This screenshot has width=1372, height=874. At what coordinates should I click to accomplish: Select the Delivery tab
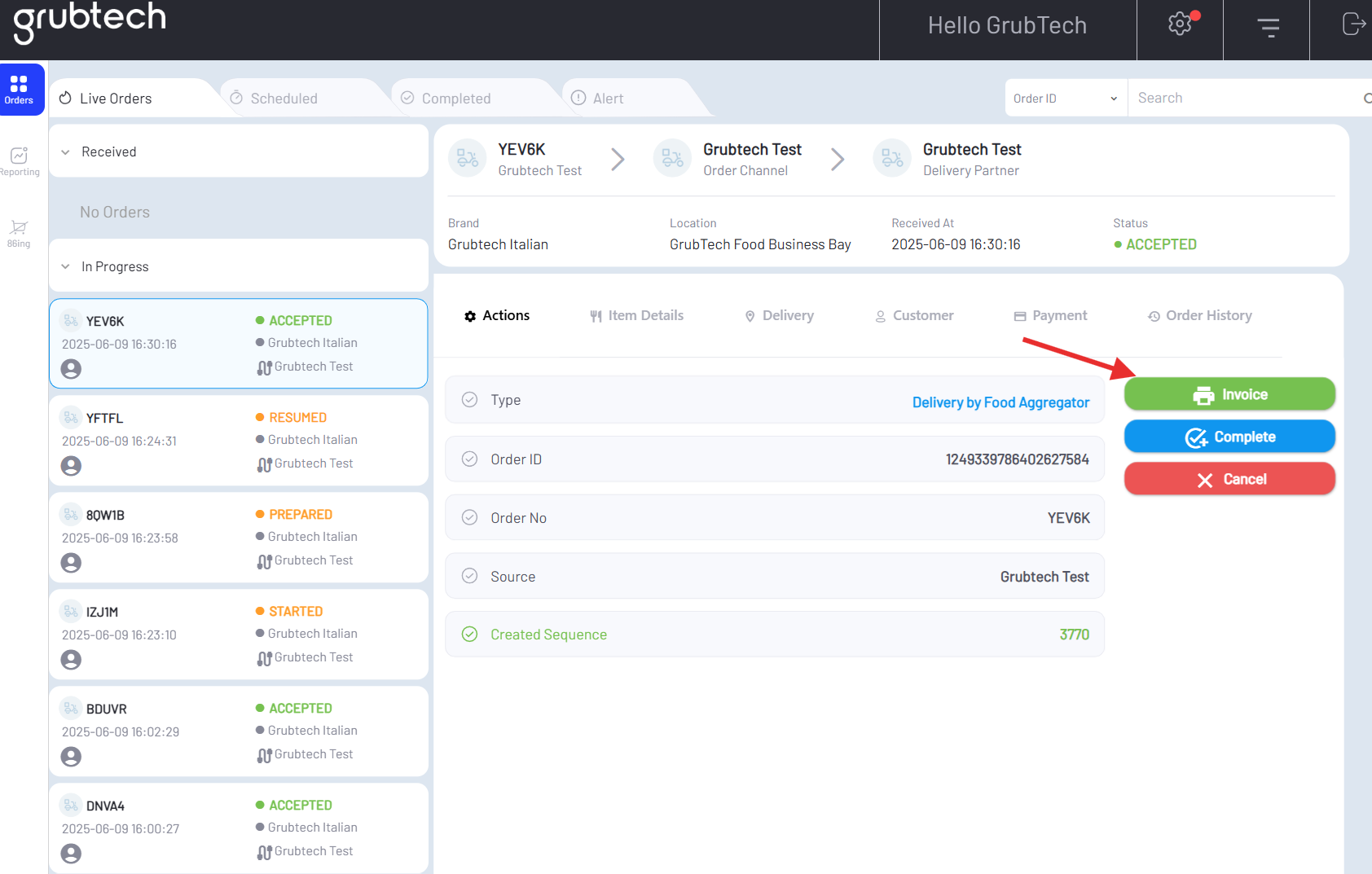pos(779,316)
